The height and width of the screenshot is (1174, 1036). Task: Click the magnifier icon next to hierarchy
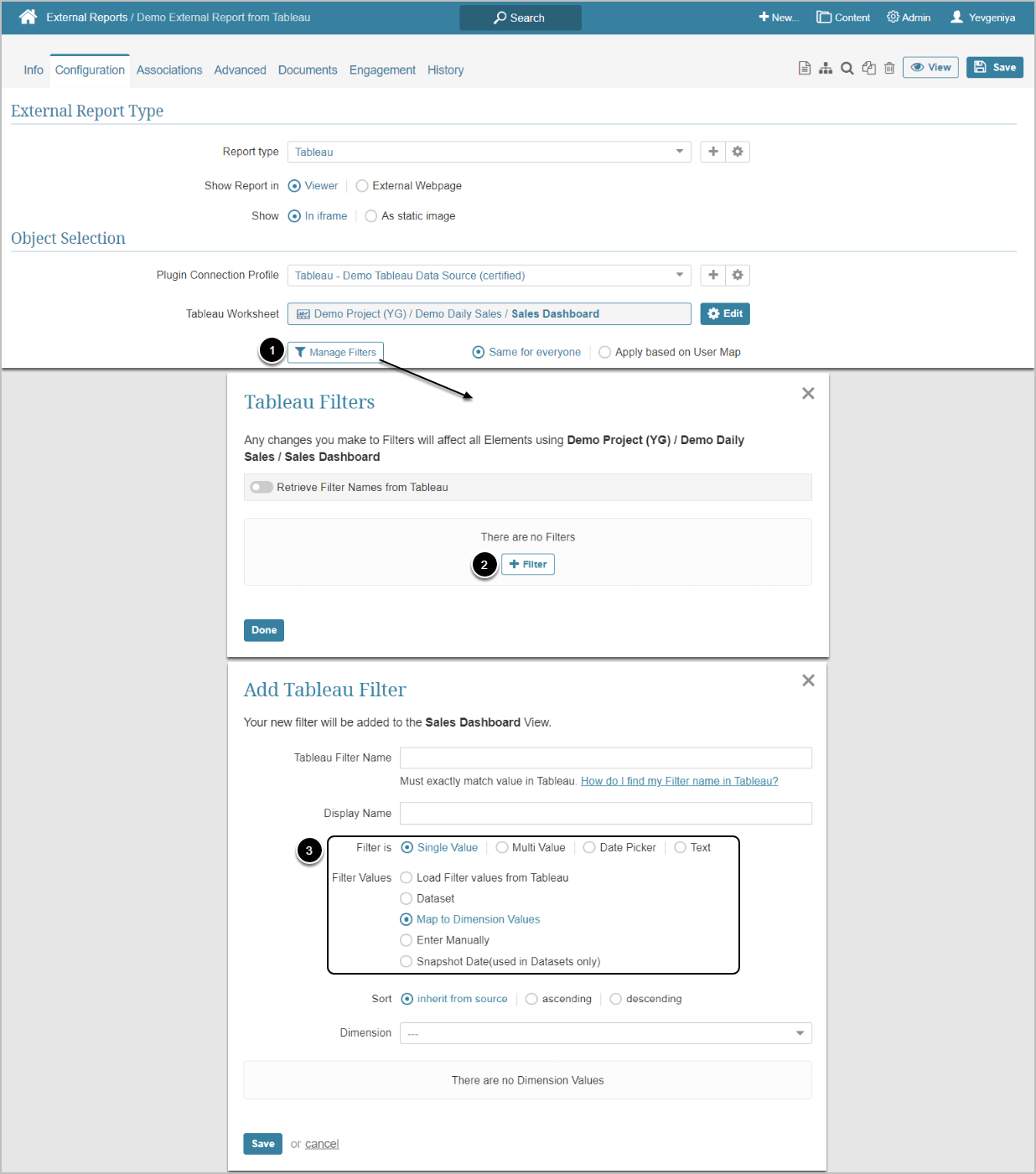[x=847, y=68]
